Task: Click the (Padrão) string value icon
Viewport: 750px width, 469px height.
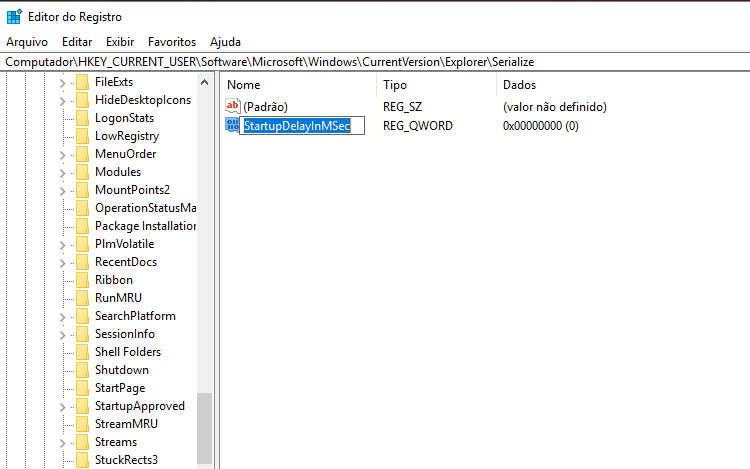Action: coord(232,106)
